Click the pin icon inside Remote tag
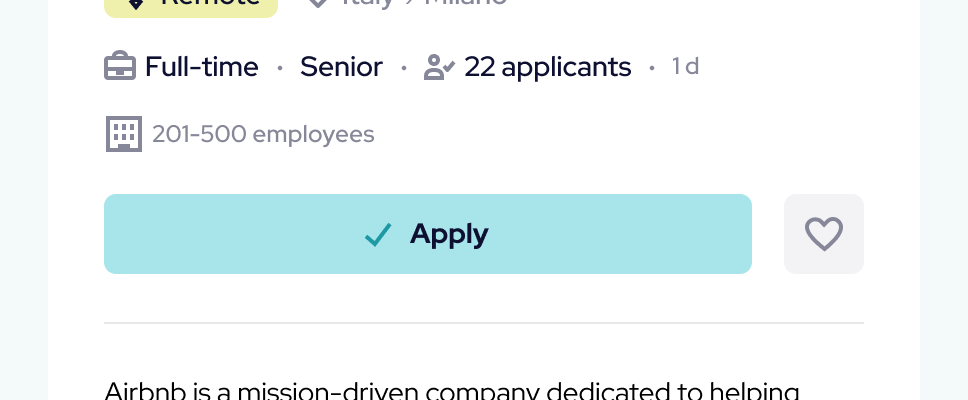 137,4
